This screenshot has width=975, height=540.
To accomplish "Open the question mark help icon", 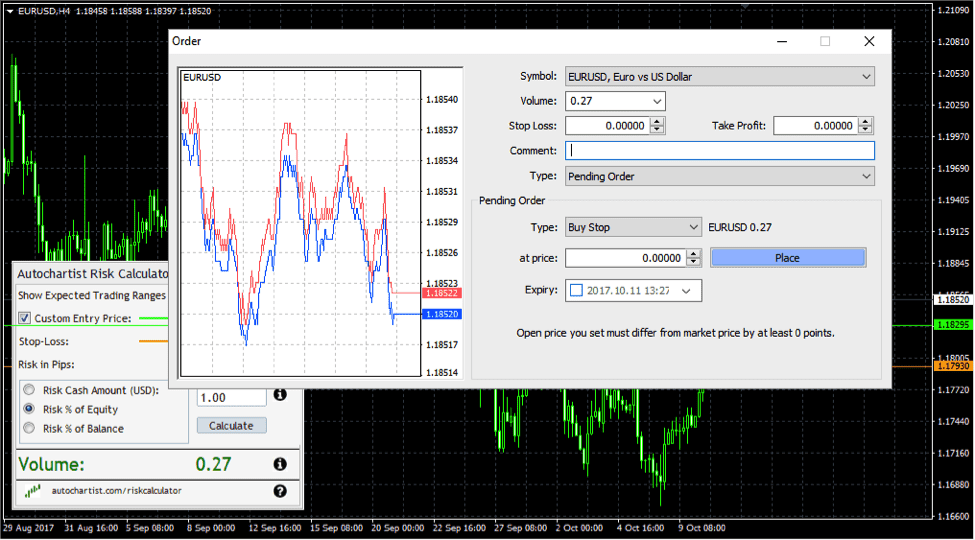I will pos(280,491).
